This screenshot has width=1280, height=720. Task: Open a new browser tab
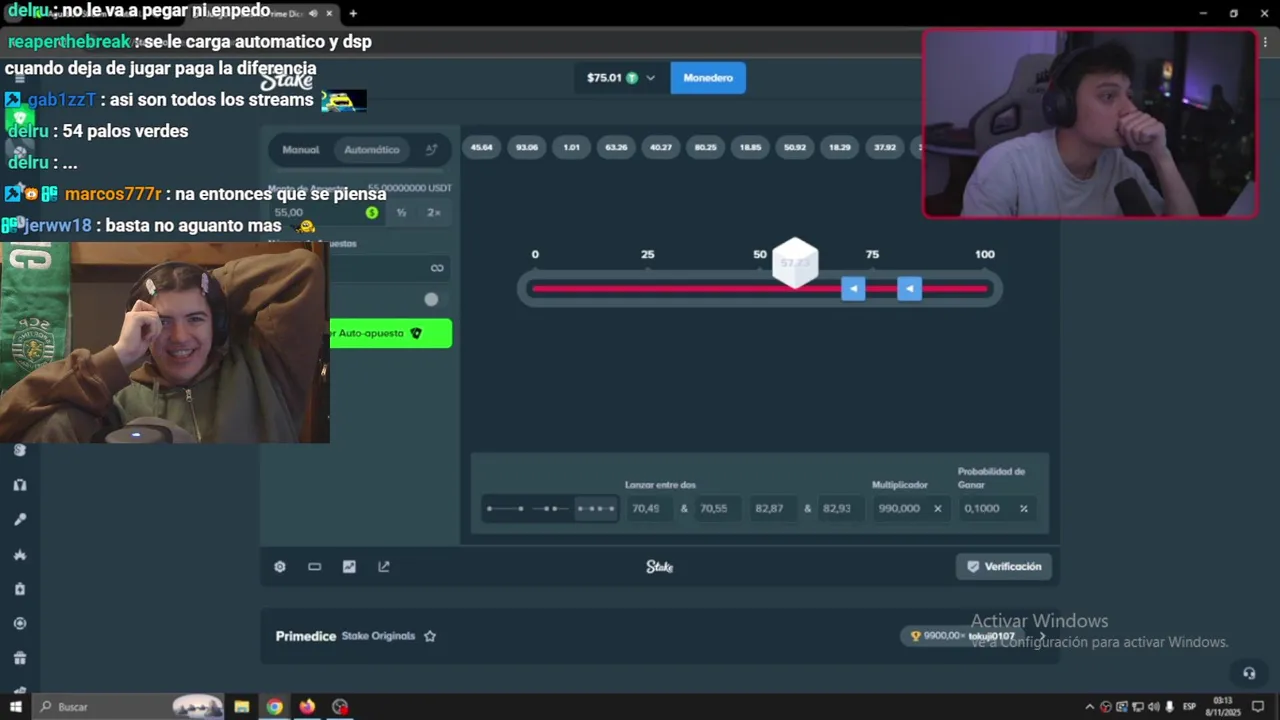pos(353,13)
